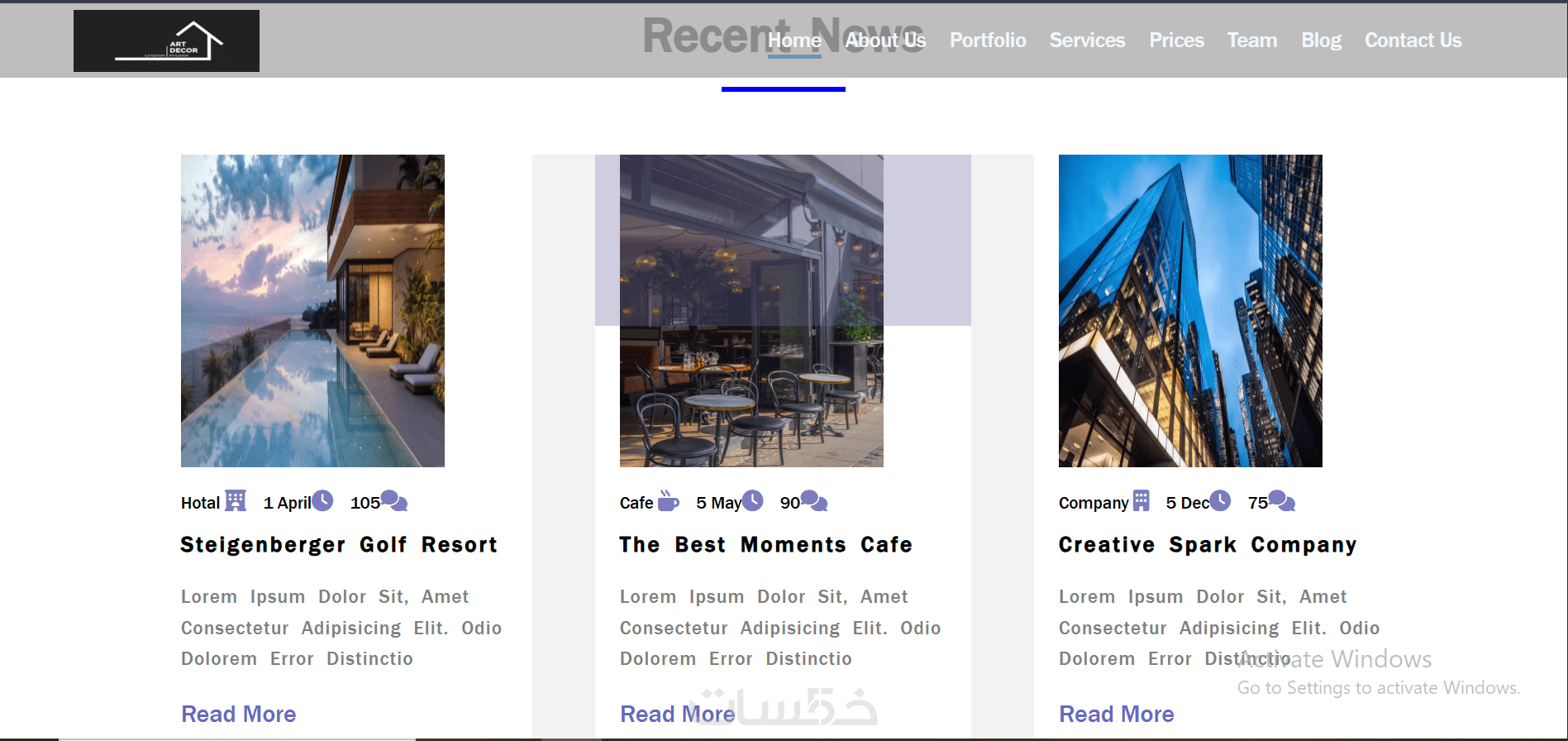Go to the Services page
Image resolution: width=1568 pixels, height=741 pixels.
[1087, 41]
